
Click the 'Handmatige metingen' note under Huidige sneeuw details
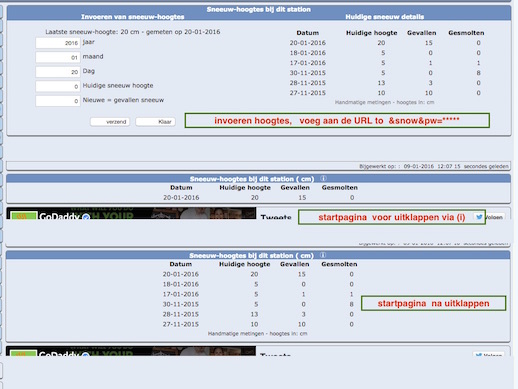click(384, 102)
